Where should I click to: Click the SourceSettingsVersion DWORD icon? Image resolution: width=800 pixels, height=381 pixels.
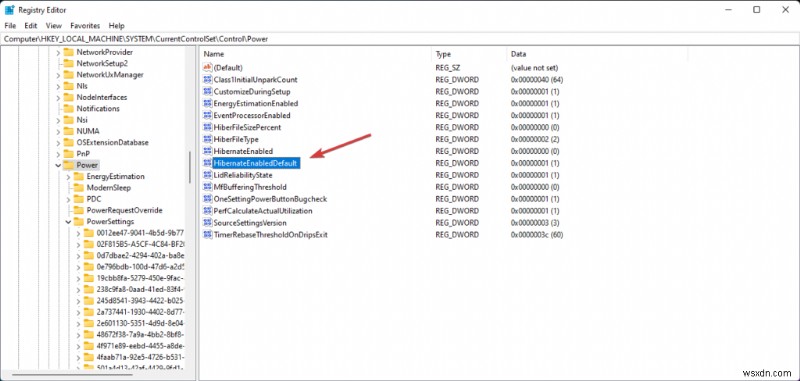pyautogui.click(x=207, y=223)
